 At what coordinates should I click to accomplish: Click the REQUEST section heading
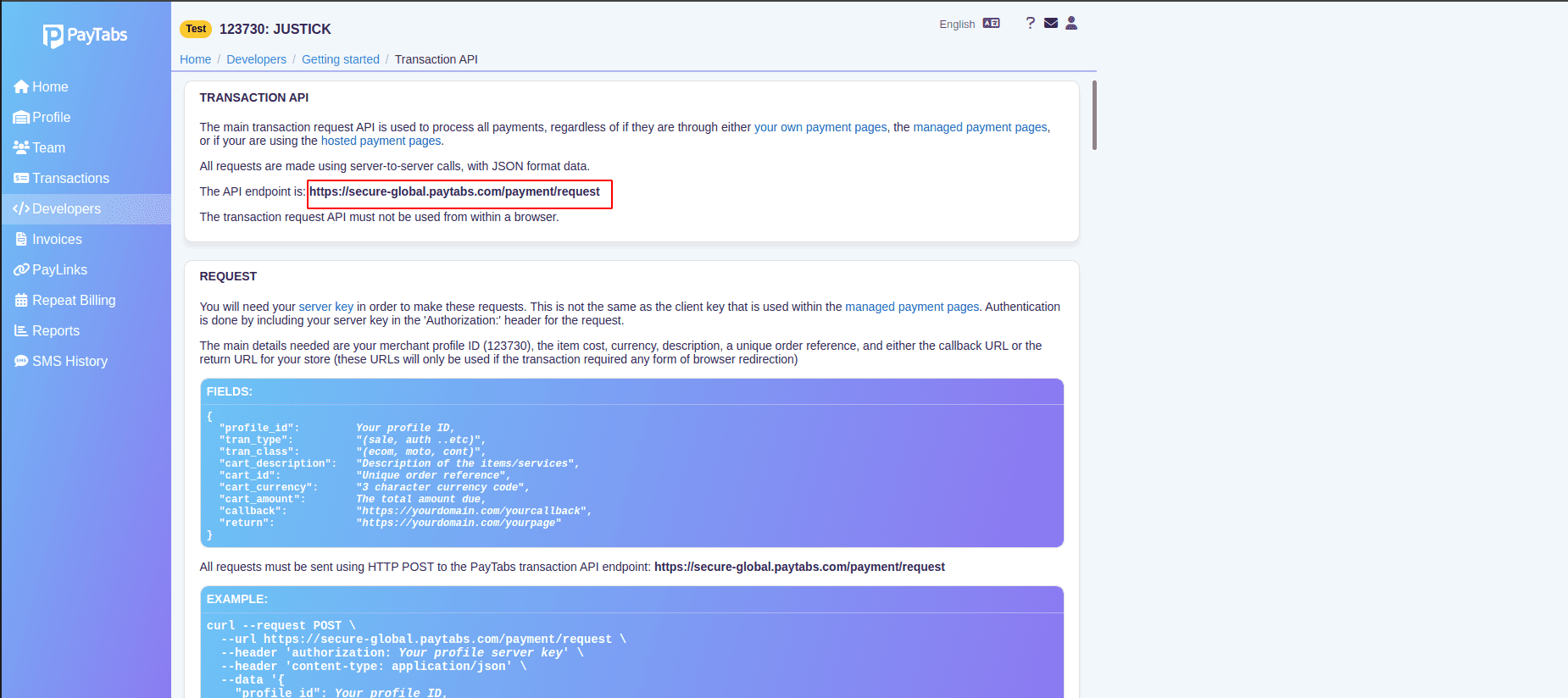(228, 276)
